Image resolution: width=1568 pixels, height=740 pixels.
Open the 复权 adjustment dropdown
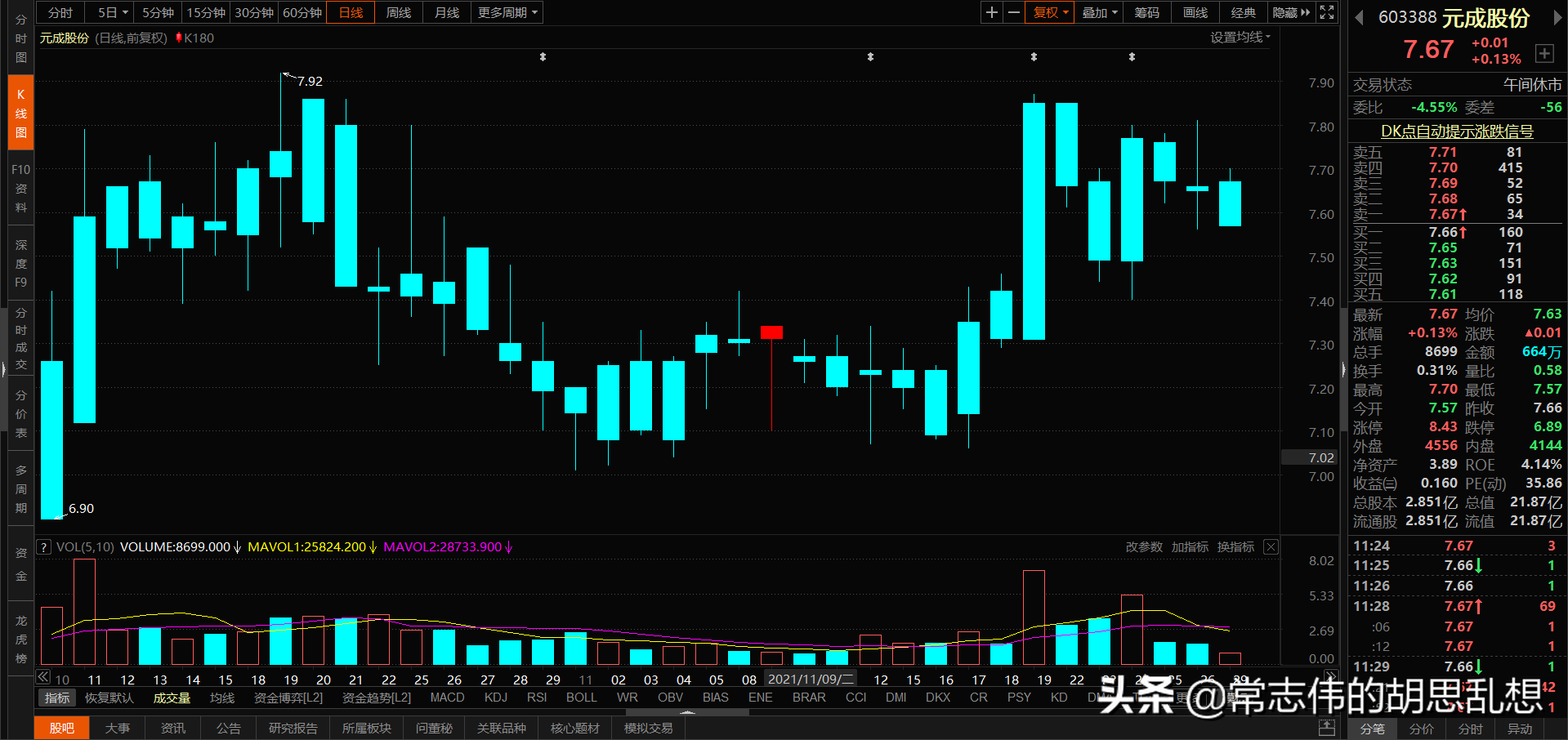[x=1048, y=12]
